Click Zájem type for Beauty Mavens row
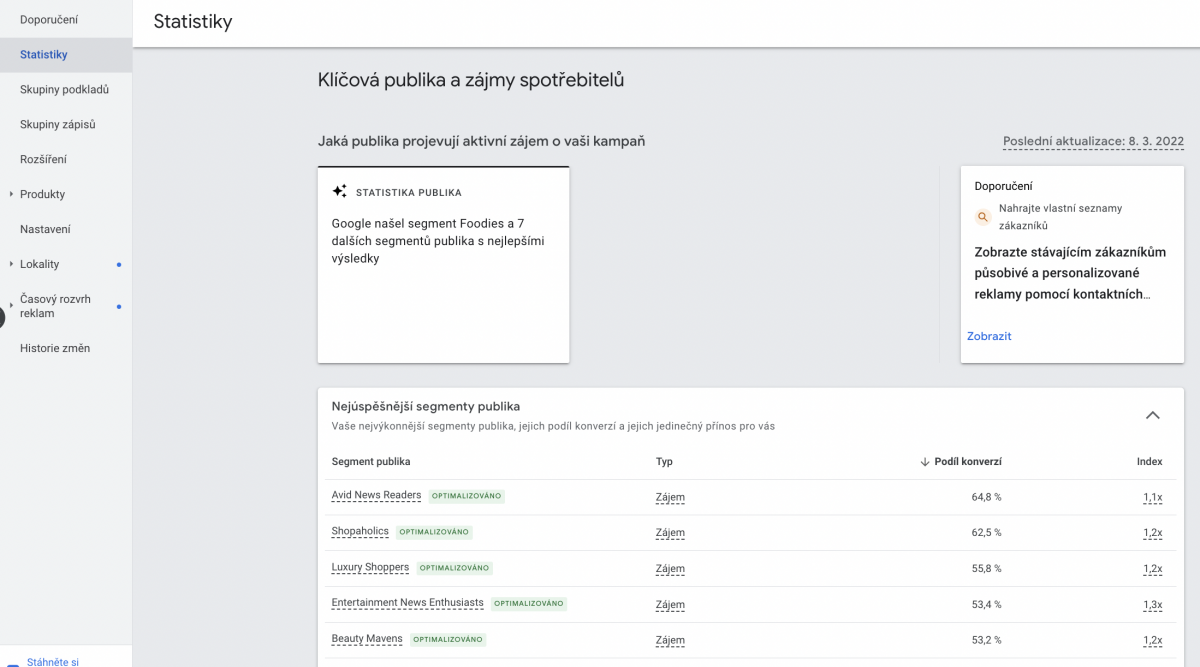This screenshot has width=1200, height=667. pyautogui.click(x=670, y=640)
